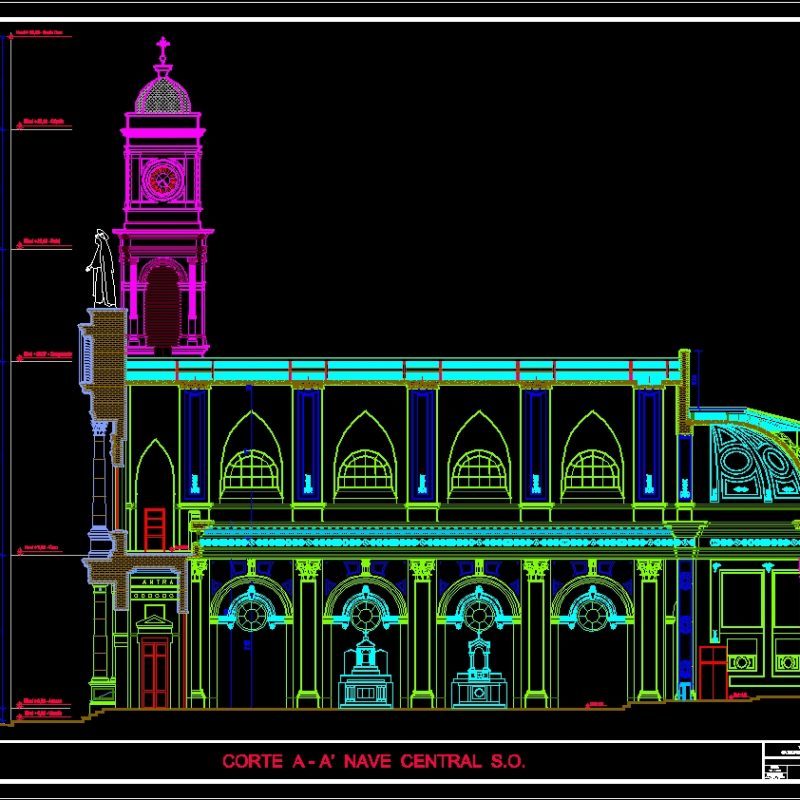
Task: Select the cyan horizontal roof band
Action: point(400,367)
